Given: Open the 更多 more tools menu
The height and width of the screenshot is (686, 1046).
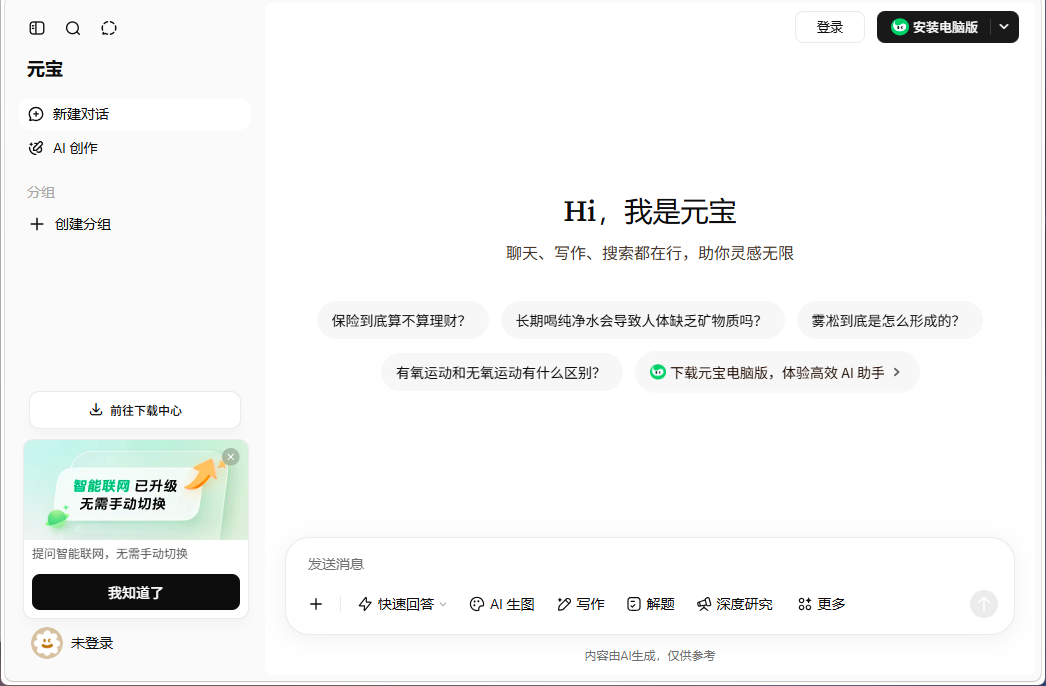Looking at the screenshot, I should pyautogui.click(x=822, y=604).
